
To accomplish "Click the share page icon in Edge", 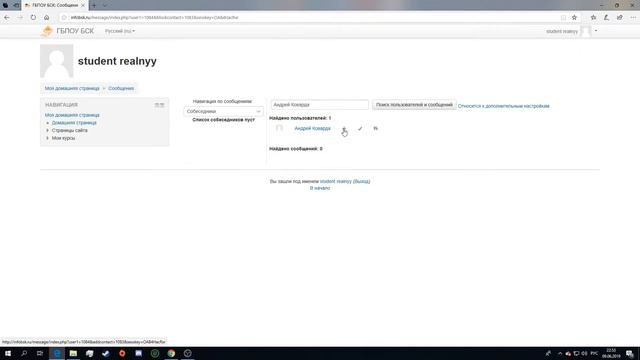I will pos(620,18).
